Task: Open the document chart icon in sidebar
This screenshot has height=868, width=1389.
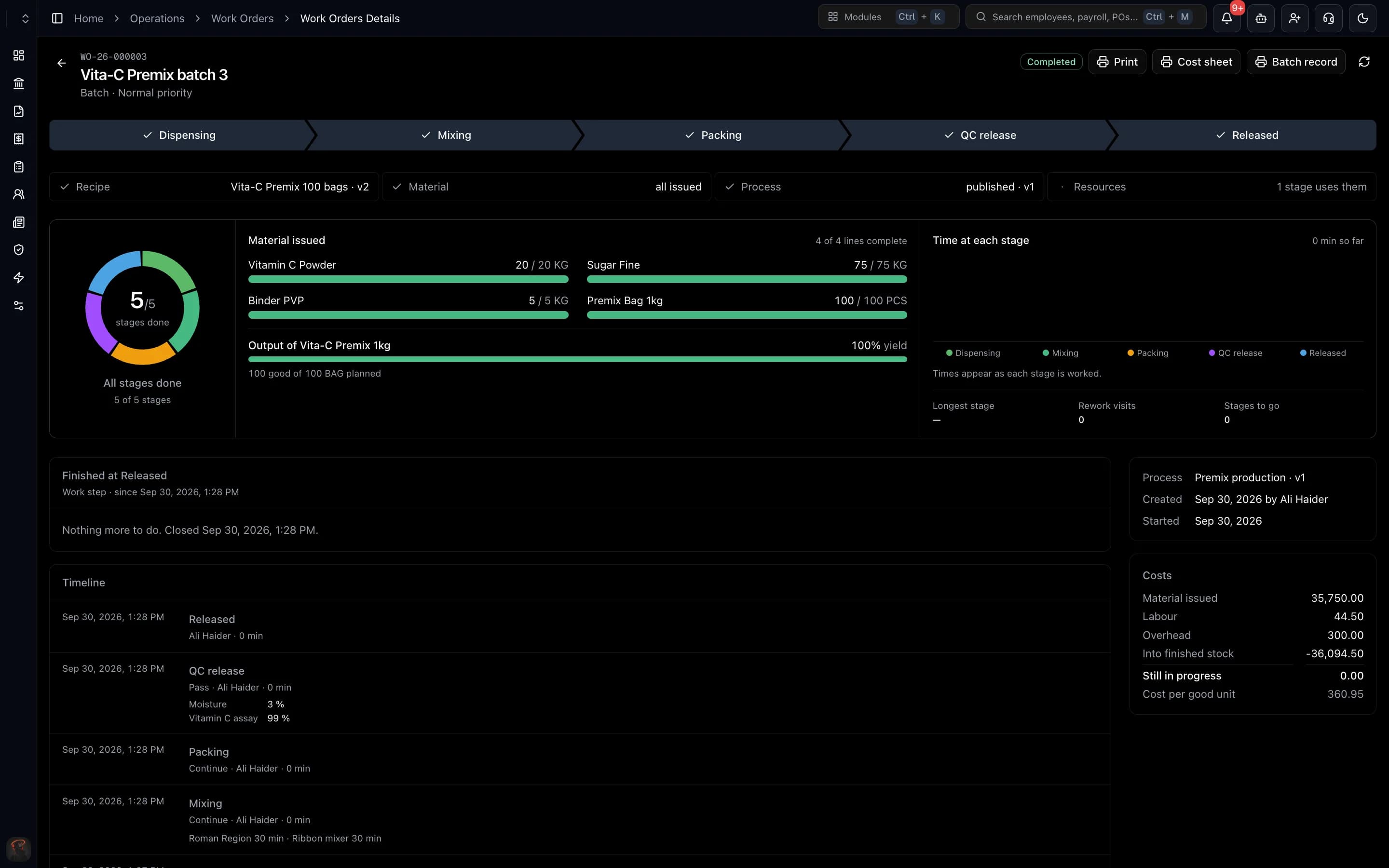Action: tap(18, 111)
